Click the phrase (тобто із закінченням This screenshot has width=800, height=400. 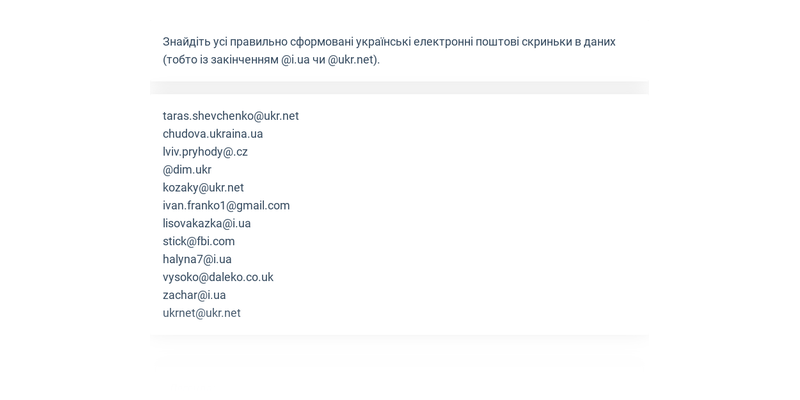click(x=220, y=60)
